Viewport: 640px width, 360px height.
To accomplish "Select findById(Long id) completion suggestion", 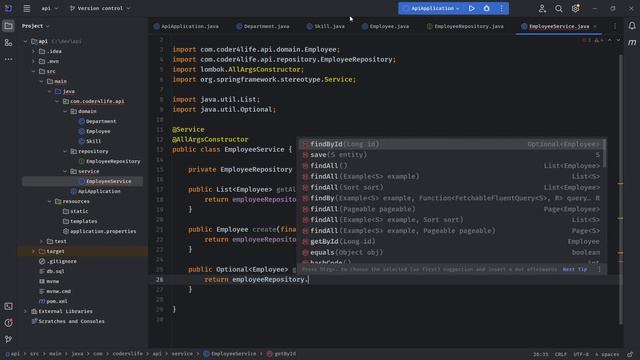I will [451, 144].
